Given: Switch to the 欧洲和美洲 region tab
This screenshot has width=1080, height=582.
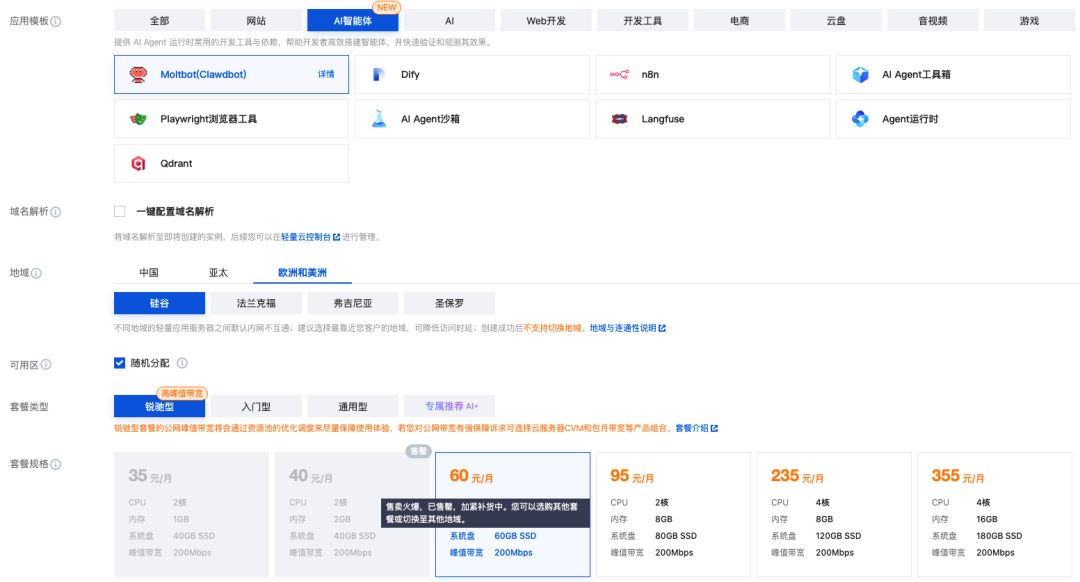Looking at the screenshot, I should pos(302,273).
